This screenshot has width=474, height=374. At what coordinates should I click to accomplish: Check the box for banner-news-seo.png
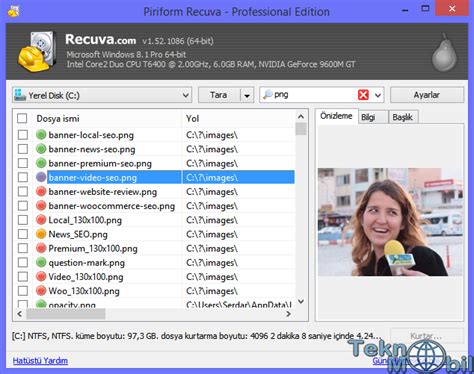pyautogui.click(x=23, y=149)
